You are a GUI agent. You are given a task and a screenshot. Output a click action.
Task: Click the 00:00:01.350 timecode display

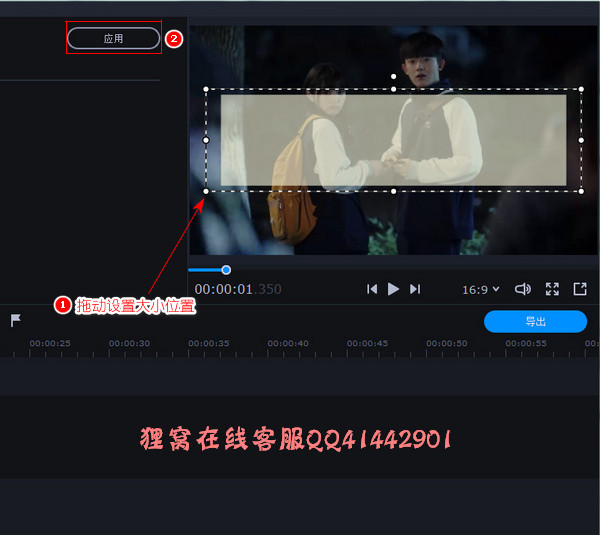tap(238, 289)
